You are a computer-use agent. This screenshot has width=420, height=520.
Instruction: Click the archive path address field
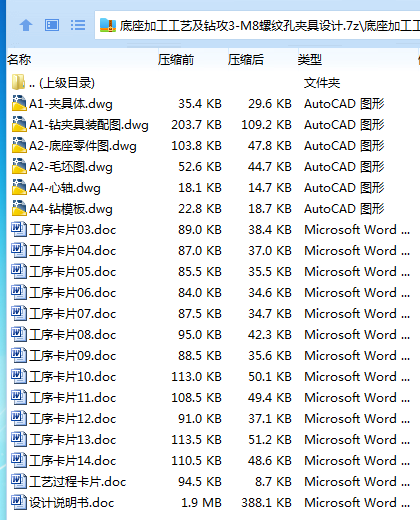(257, 25)
